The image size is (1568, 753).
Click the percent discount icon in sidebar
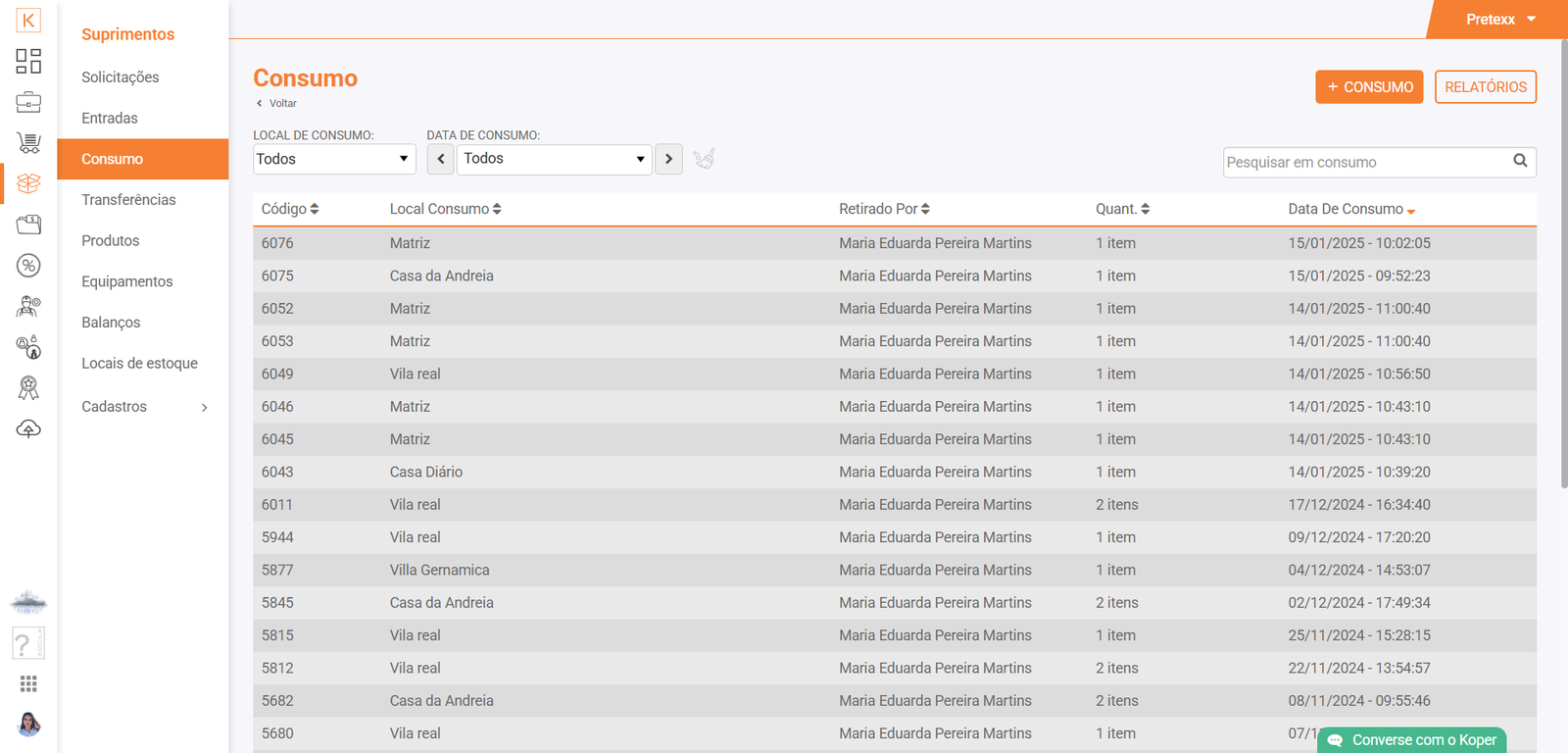[x=28, y=266]
